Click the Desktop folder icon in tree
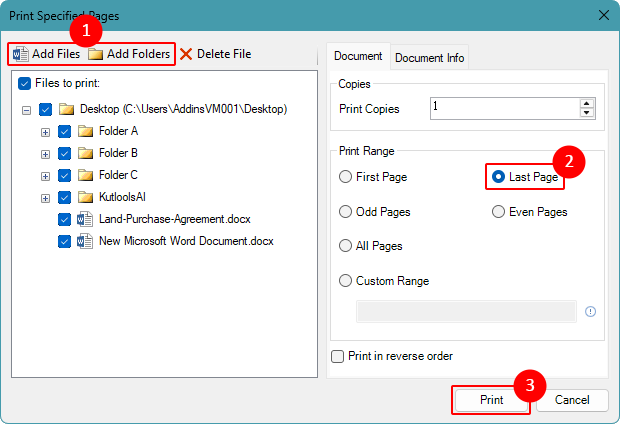 coord(66,109)
